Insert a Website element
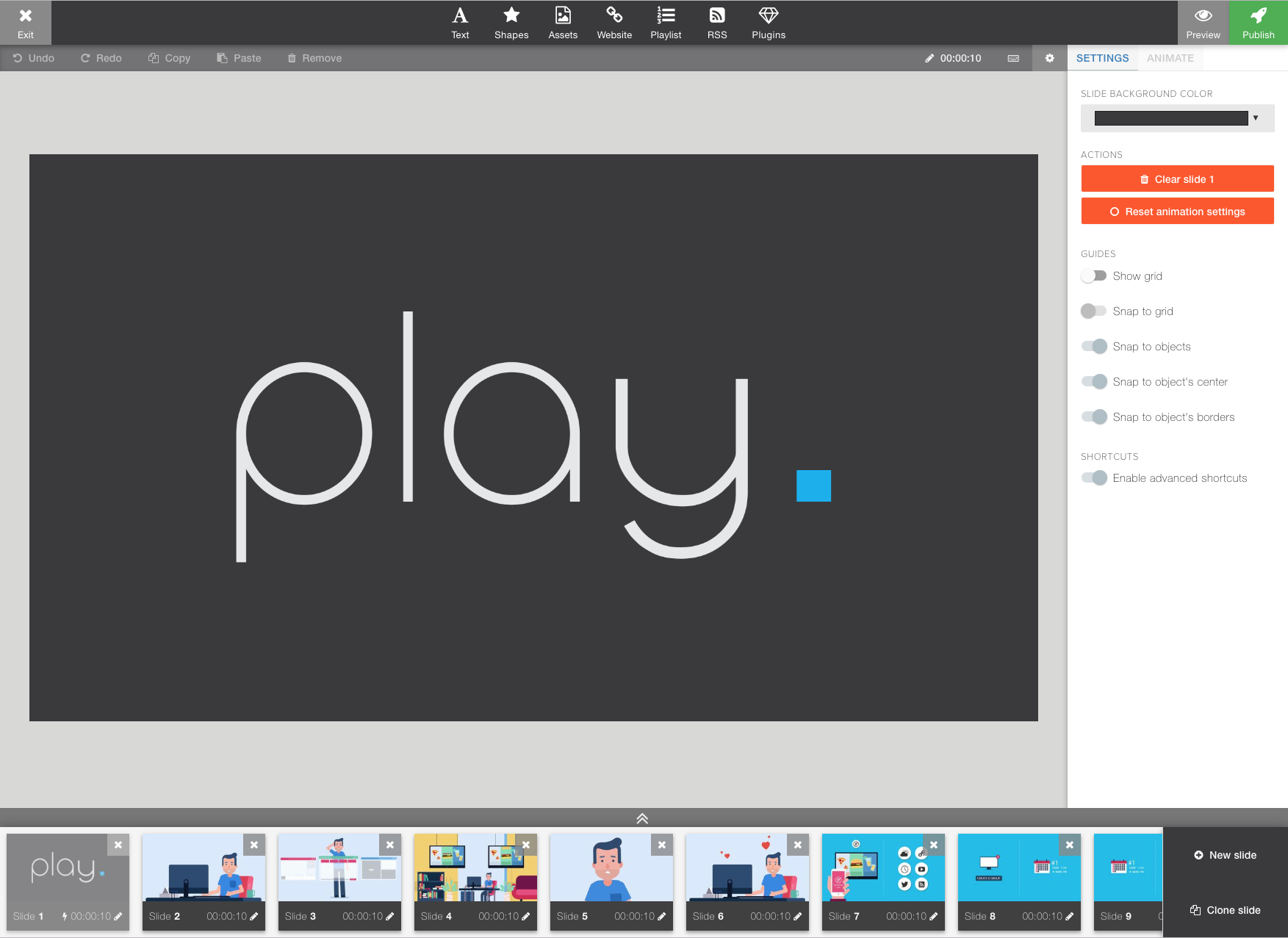 [x=614, y=22]
